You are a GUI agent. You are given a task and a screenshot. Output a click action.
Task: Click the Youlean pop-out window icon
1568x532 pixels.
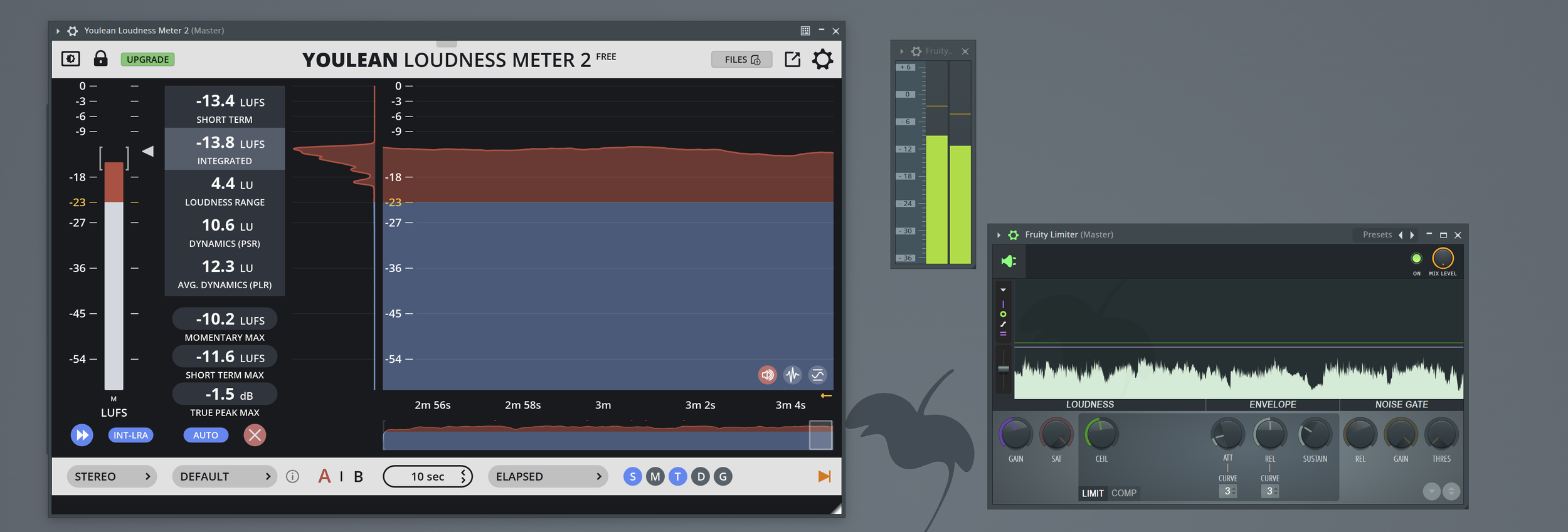[x=792, y=60]
